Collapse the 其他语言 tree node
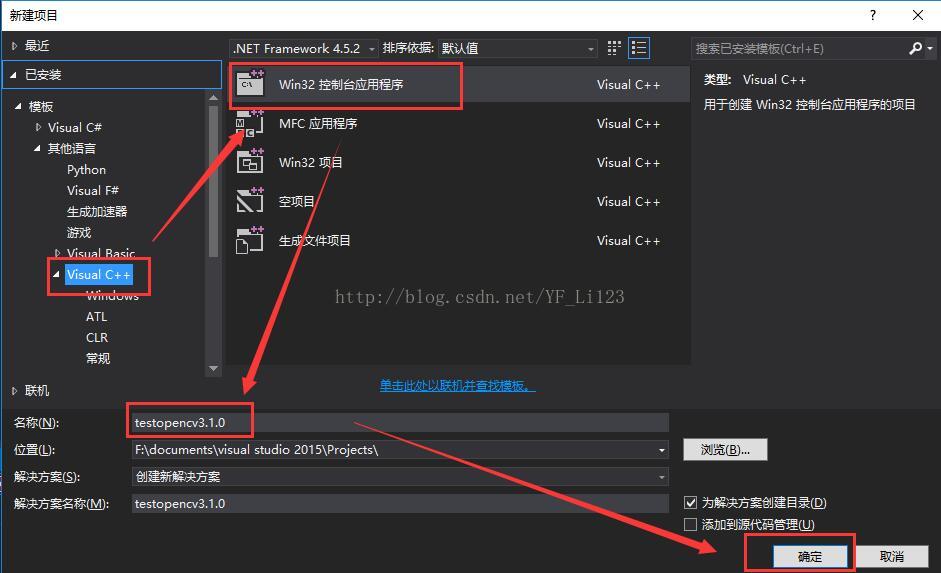The width and height of the screenshot is (941, 573). click(x=37, y=148)
